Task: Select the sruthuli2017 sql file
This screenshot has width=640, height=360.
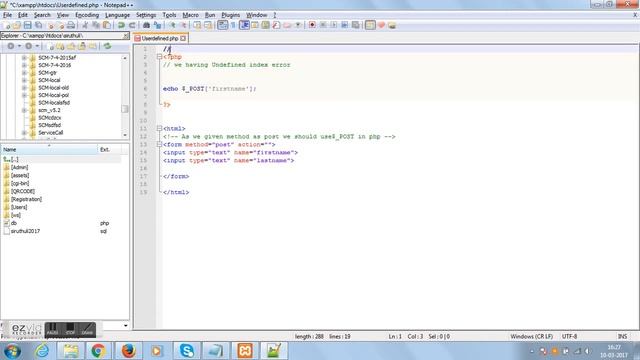Action: pos(25,231)
